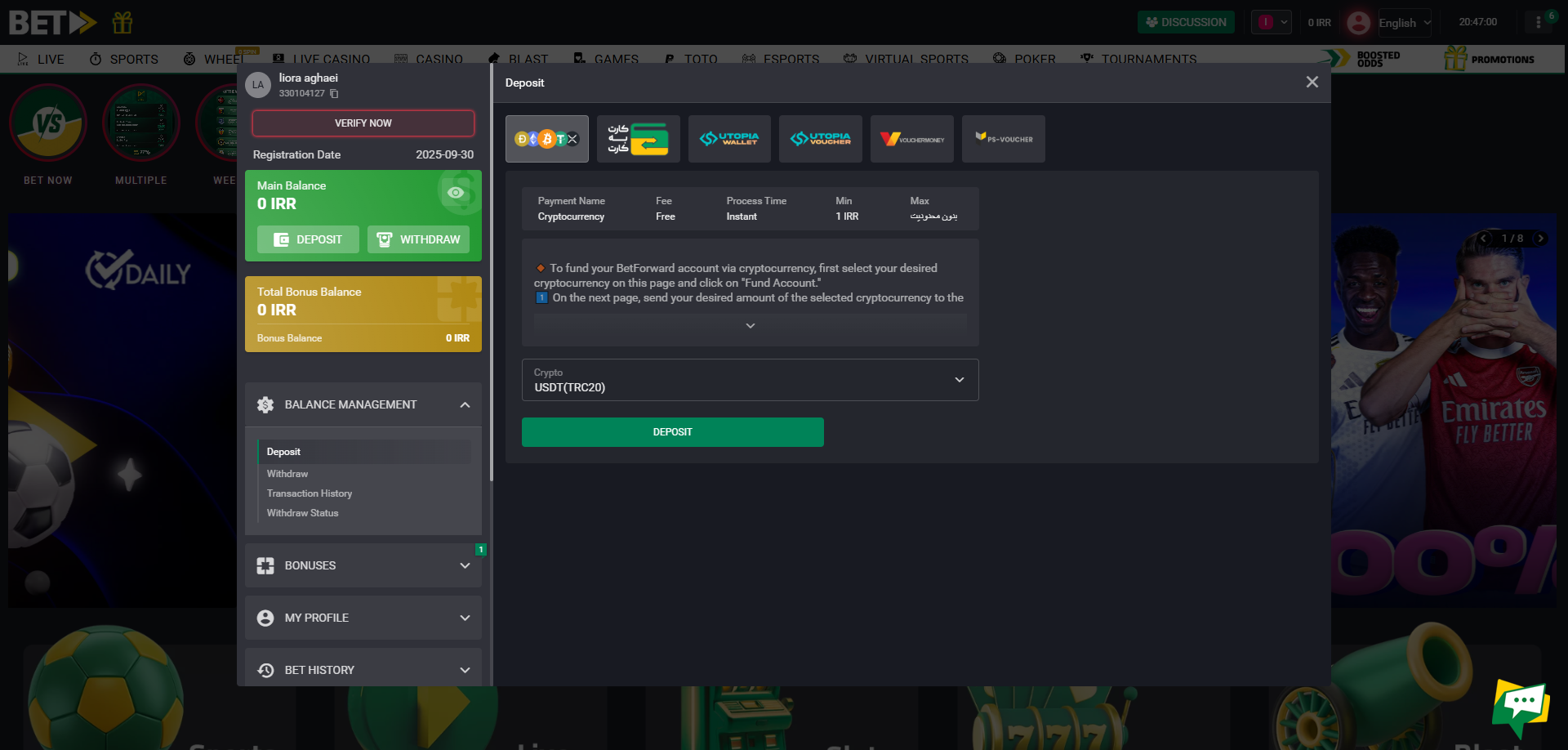Open the gift box icon near logo

[x=122, y=23]
